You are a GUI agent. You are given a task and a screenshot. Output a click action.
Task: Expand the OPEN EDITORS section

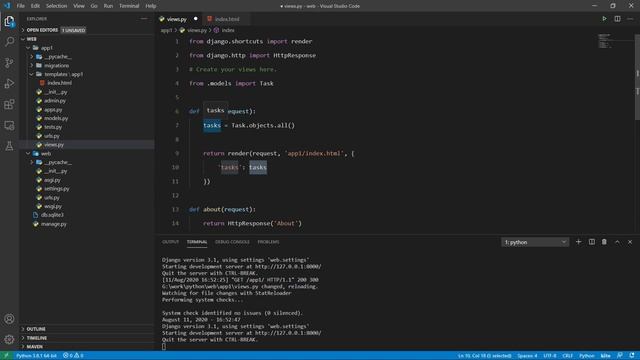tap(42, 30)
